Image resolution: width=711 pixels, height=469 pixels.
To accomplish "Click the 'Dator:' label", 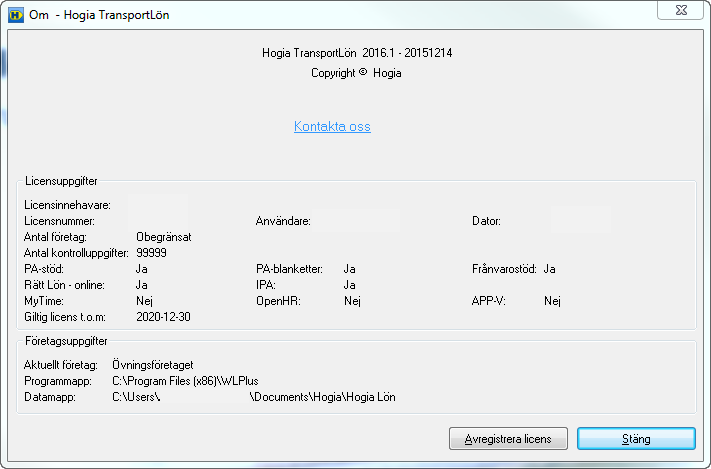I will (487, 221).
